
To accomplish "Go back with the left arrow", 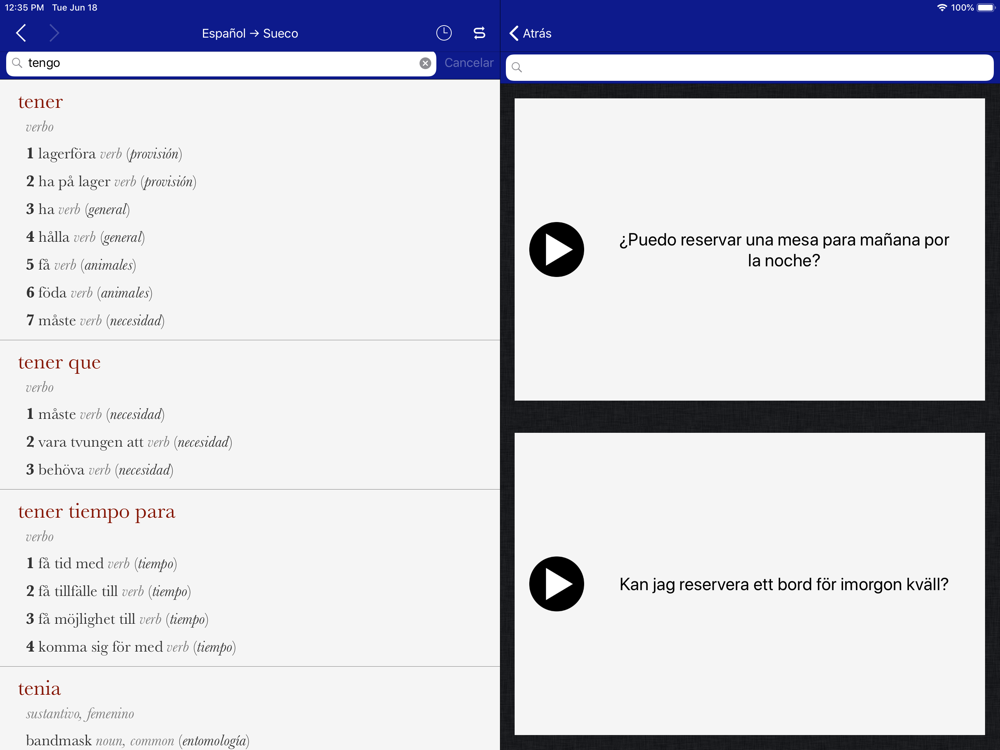I will (21, 33).
